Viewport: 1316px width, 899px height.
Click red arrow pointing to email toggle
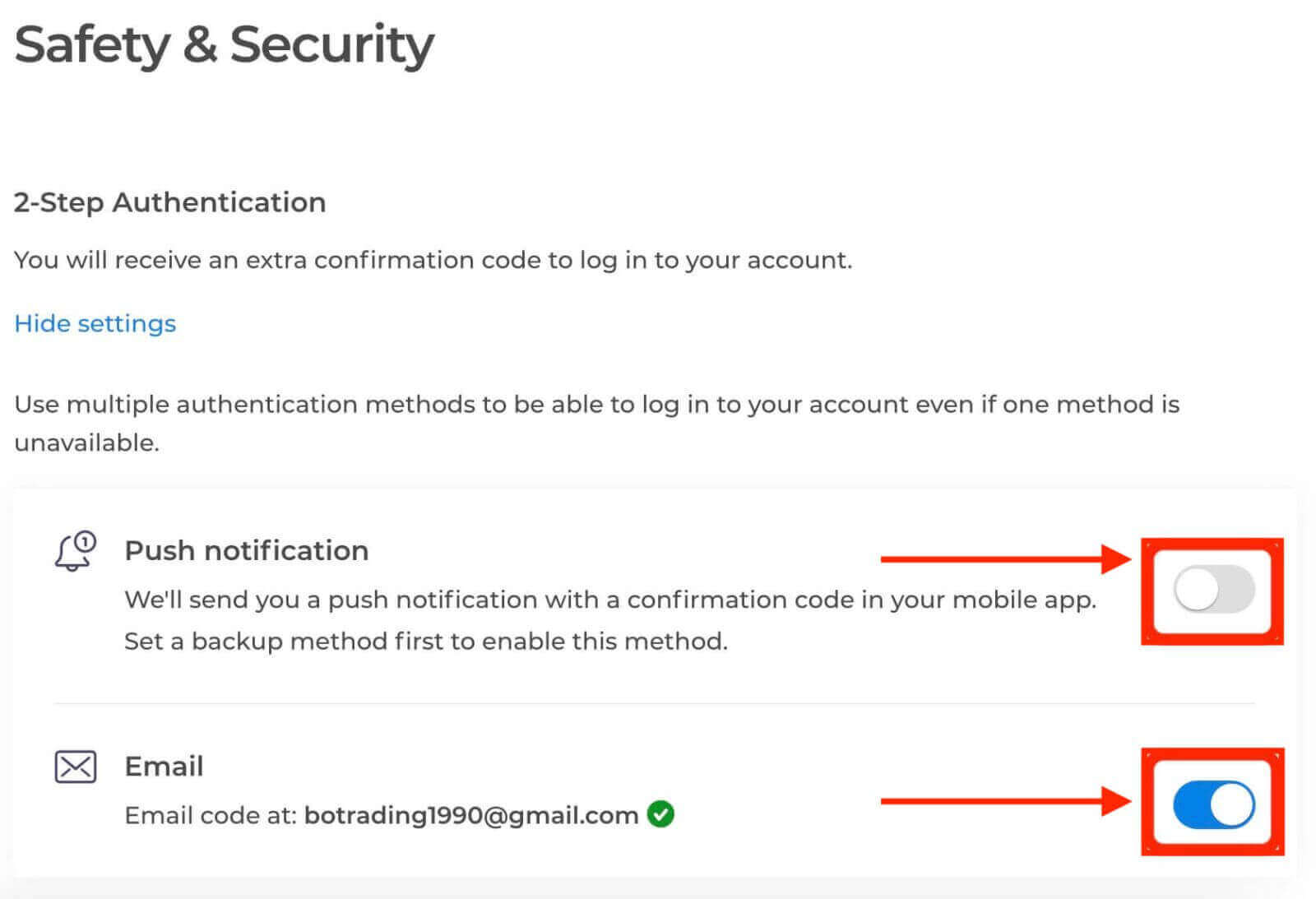[x=1005, y=800]
